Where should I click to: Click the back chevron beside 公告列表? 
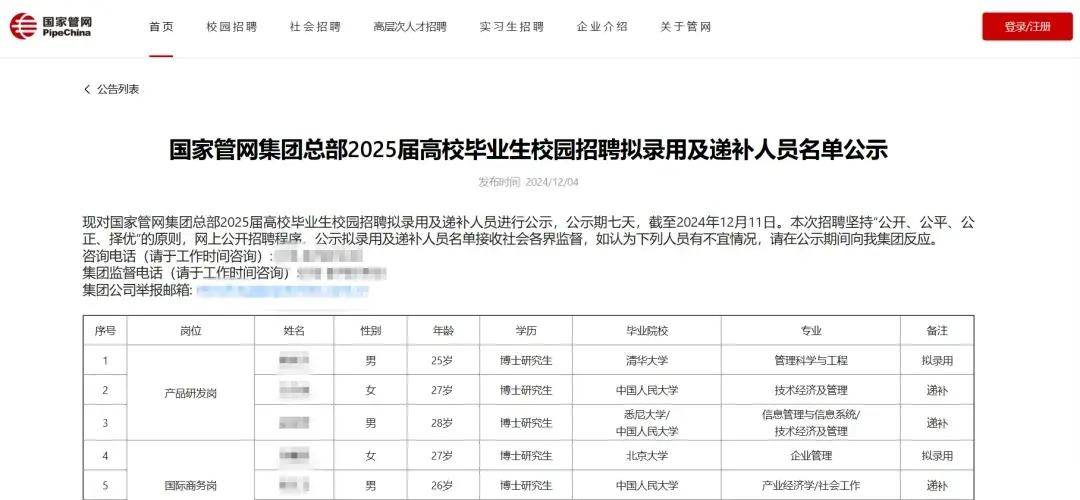(87, 89)
